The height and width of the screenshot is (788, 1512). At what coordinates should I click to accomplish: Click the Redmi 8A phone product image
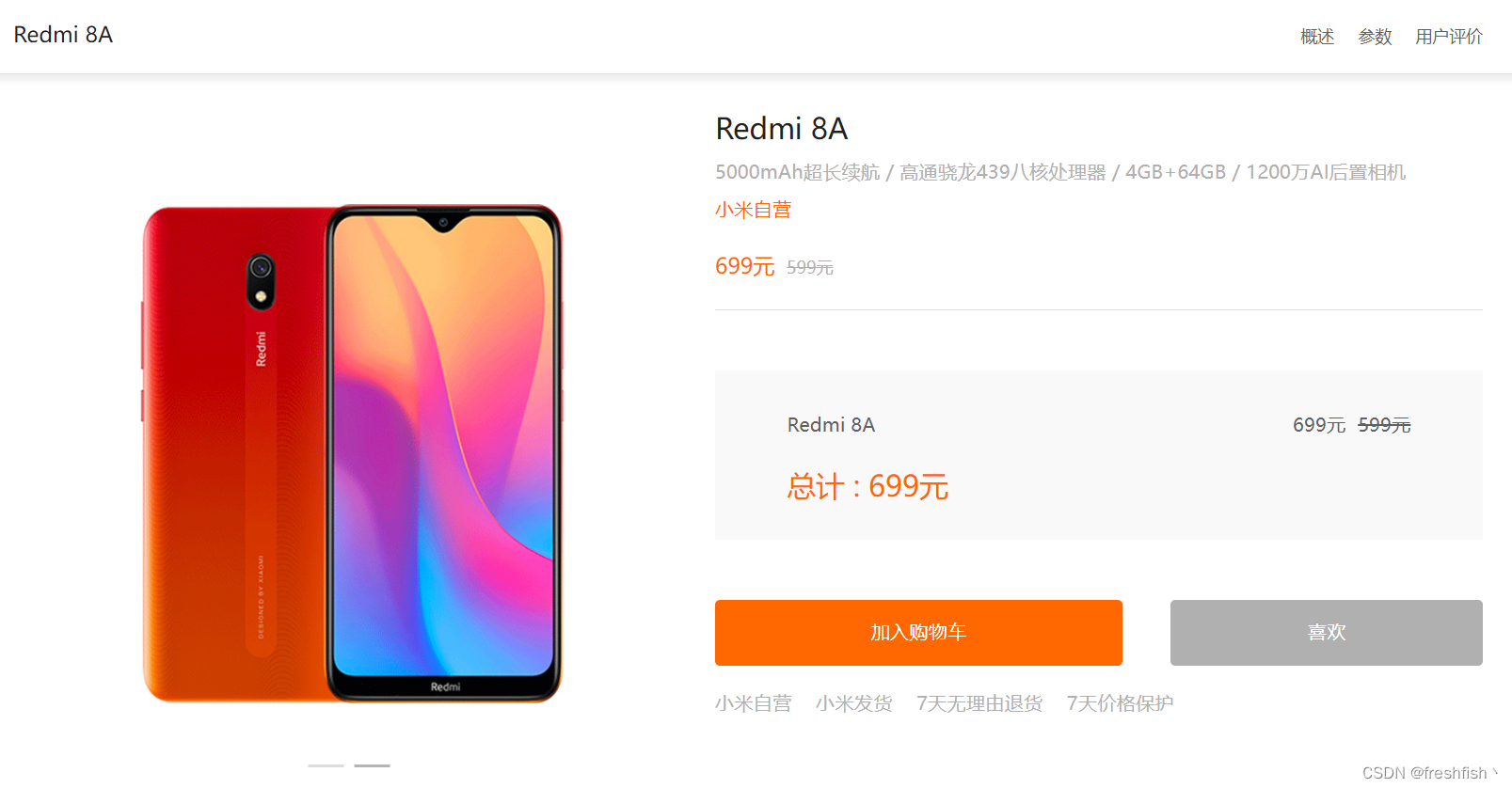click(352, 453)
